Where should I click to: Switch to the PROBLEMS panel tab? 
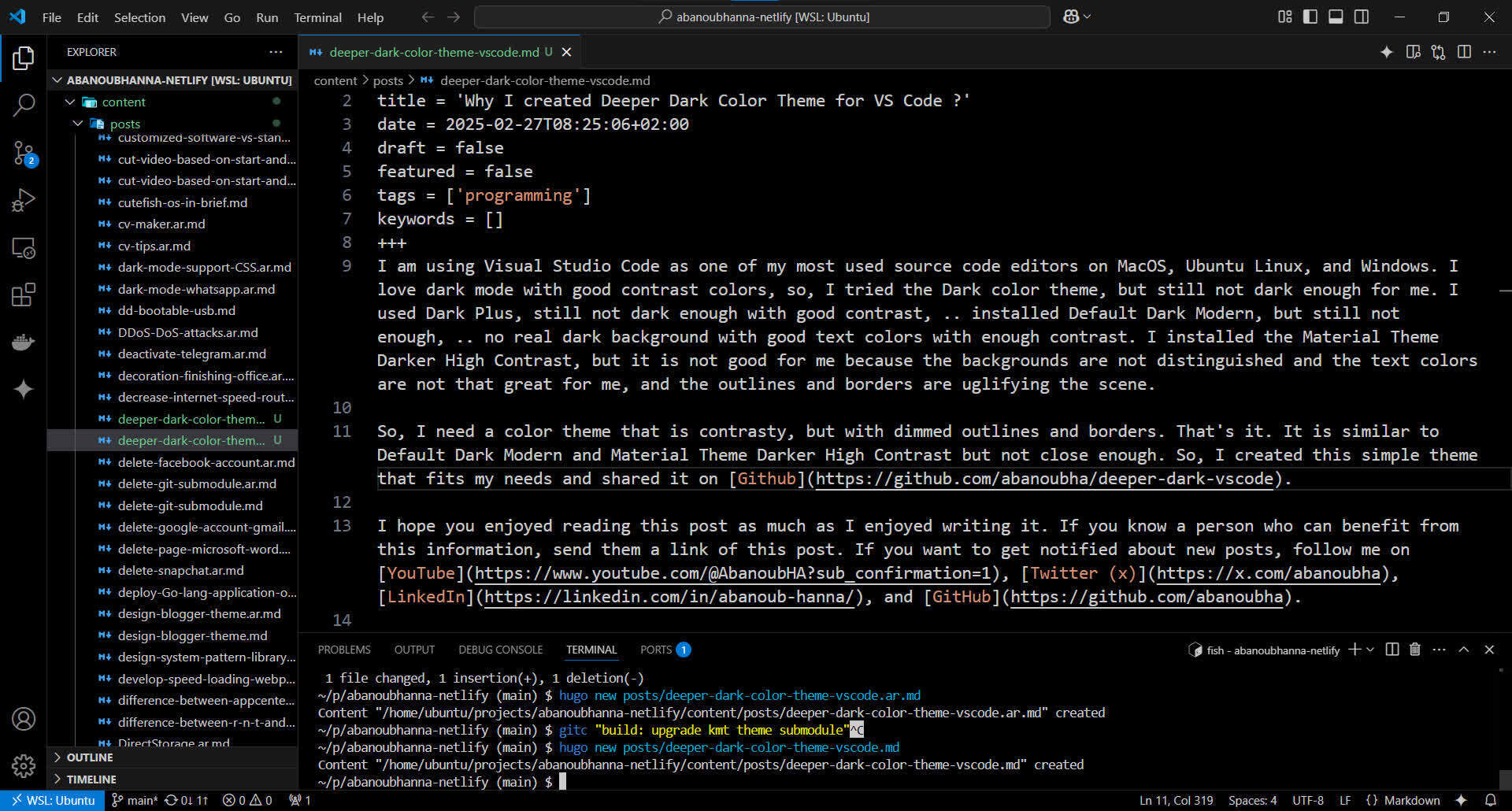pyautogui.click(x=344, y=650)
